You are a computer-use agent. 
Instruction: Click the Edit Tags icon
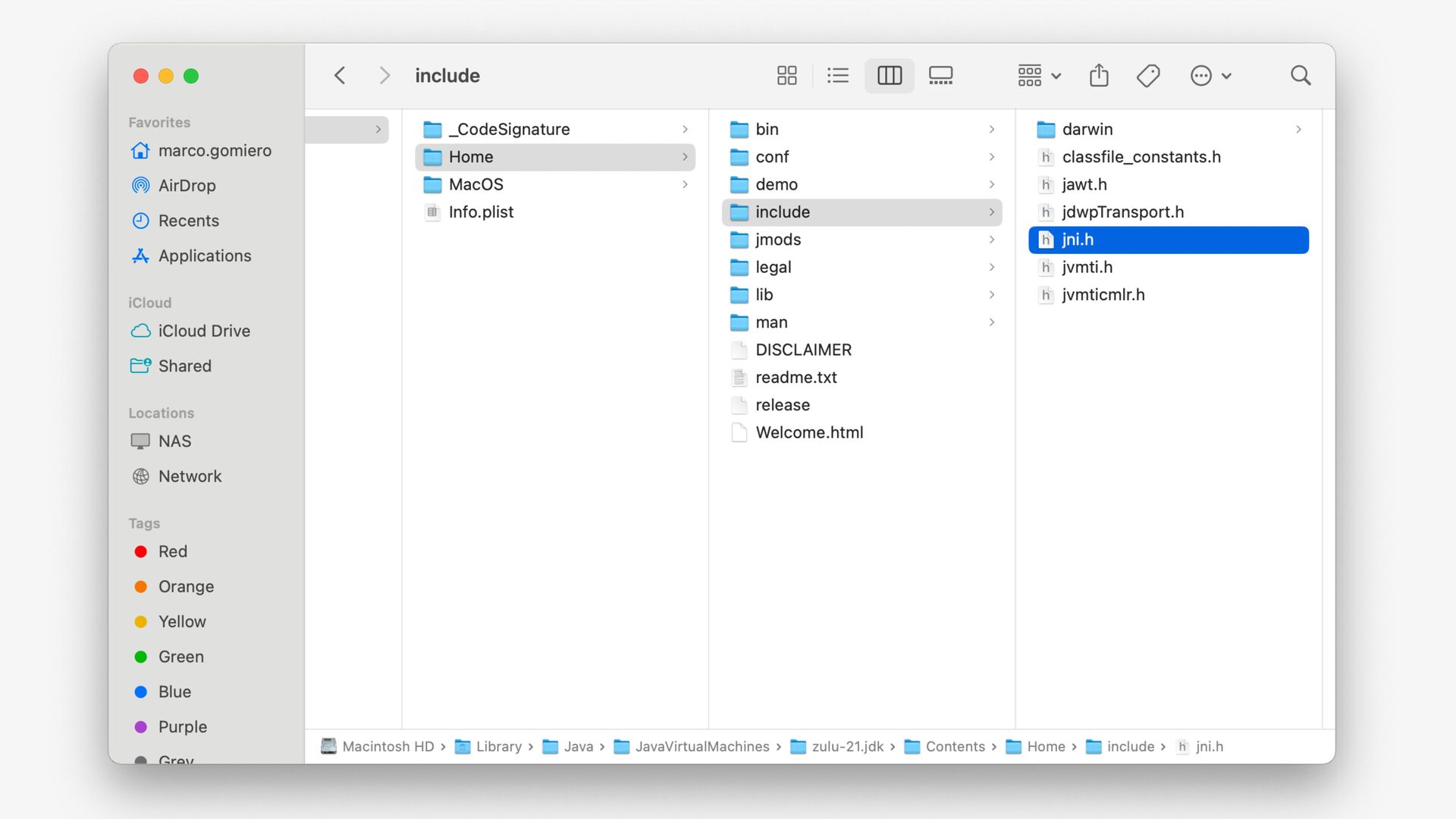pyautogui.click(x=1148, y=75)
